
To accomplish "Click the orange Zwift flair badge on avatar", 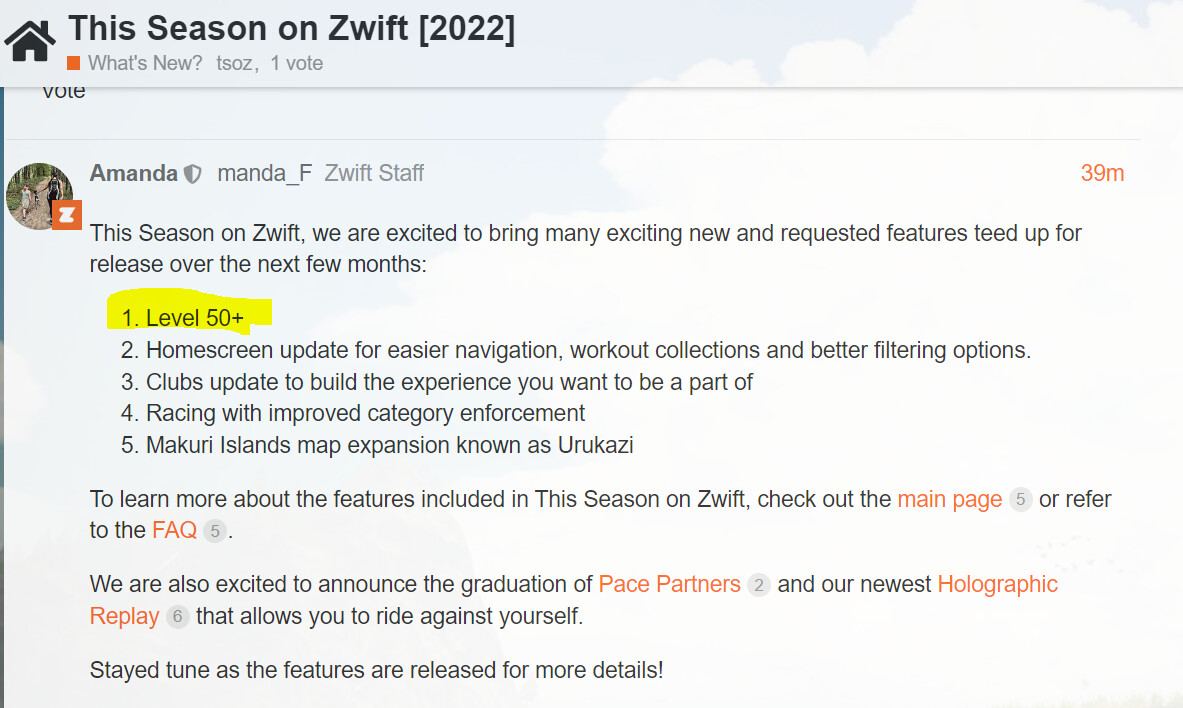I will tap(66, 214).
